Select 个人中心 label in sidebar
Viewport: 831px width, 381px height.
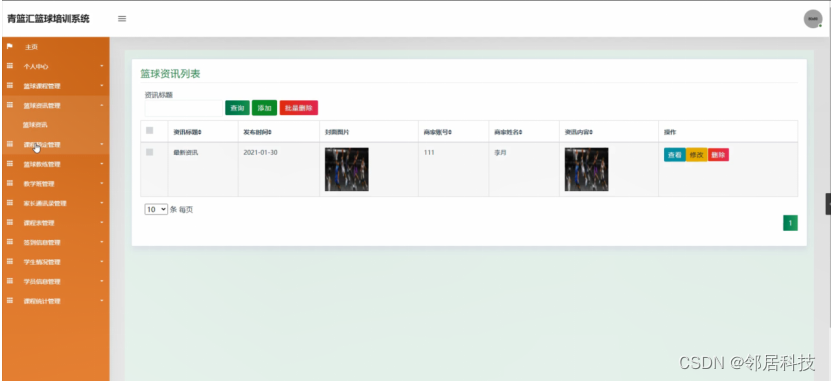tap(36, 67)
